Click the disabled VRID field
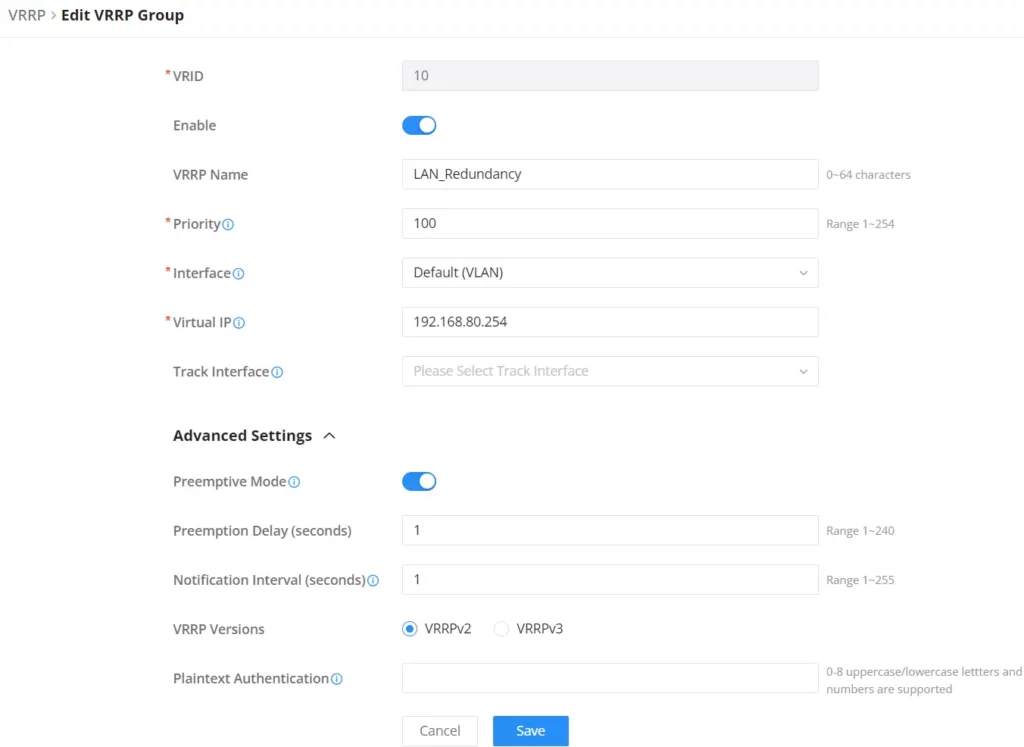This screenshot has height=747, width=1024. pyautogui.click(x=610, y=76)
